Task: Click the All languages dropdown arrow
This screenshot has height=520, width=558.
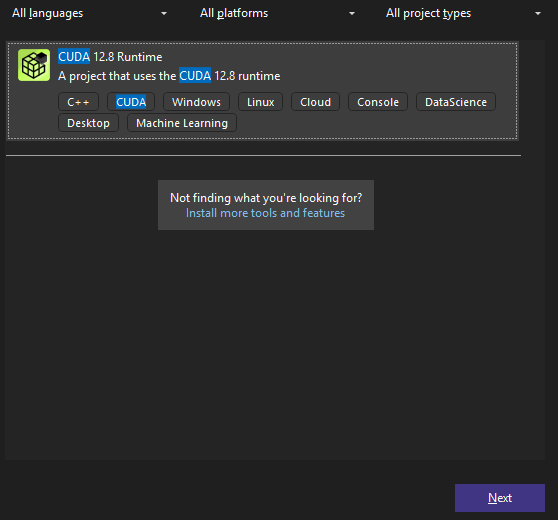Action: coord(164,14)
